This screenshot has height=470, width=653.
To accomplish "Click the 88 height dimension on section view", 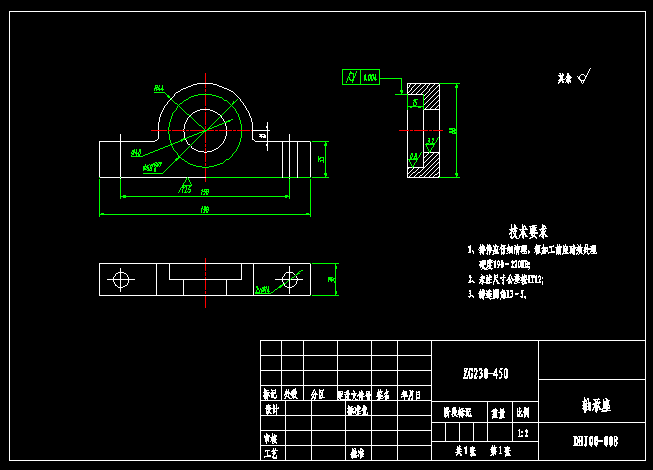I will click(x=453, y=131).
